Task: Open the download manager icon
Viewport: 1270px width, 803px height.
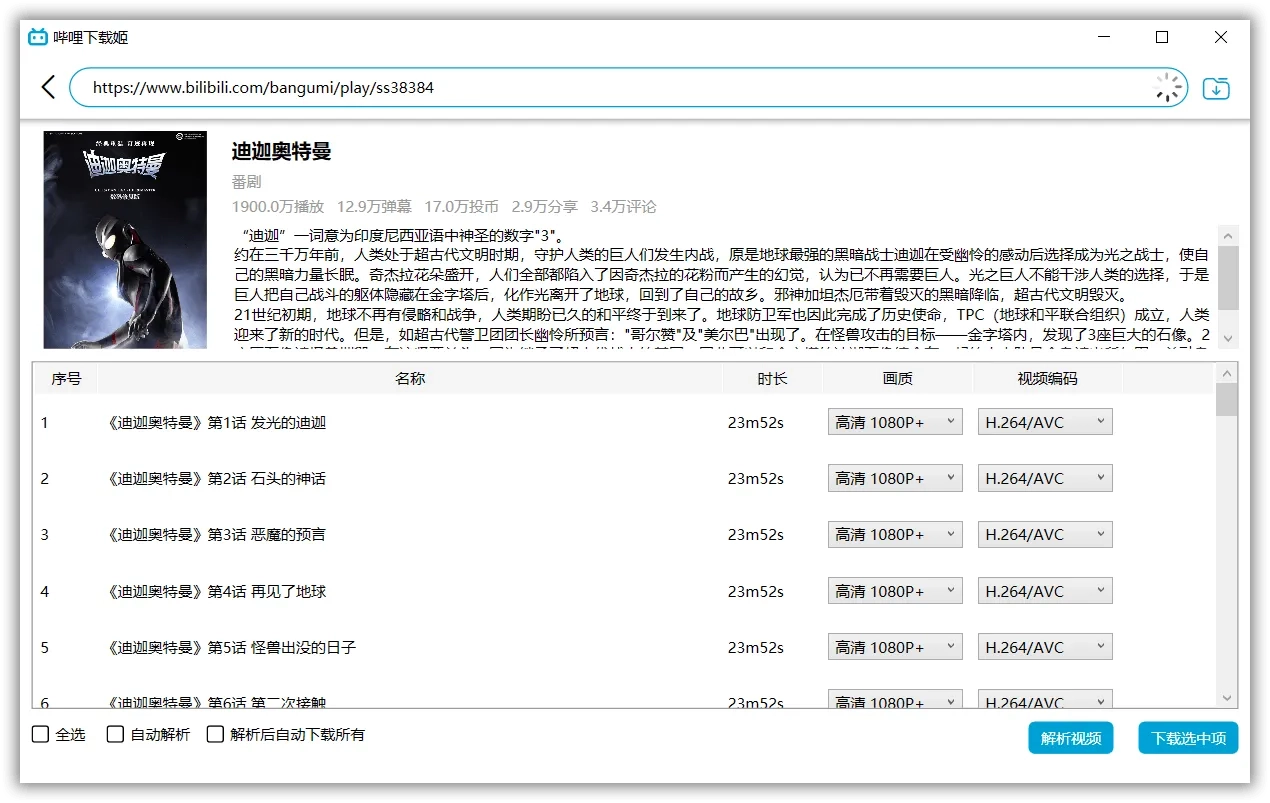Action: tap(1216, 88)
